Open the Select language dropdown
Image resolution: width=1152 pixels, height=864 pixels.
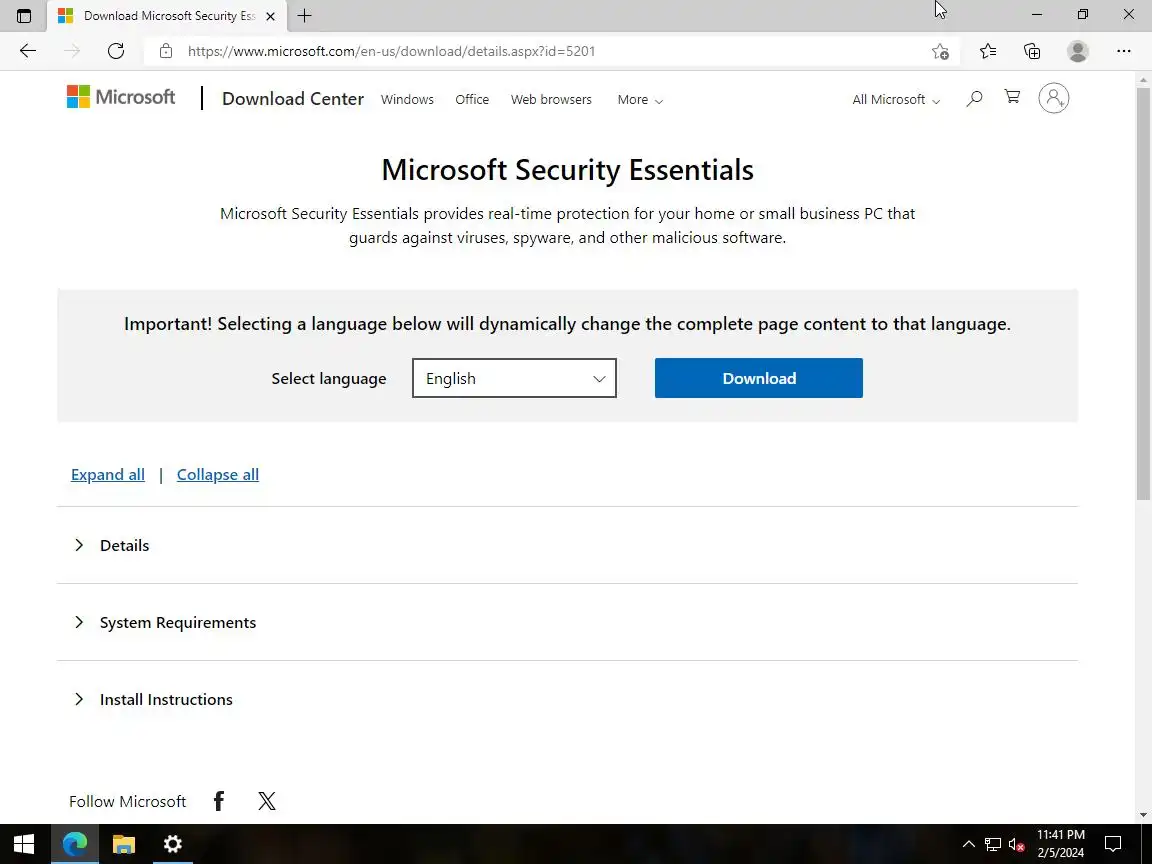[514, 378]
